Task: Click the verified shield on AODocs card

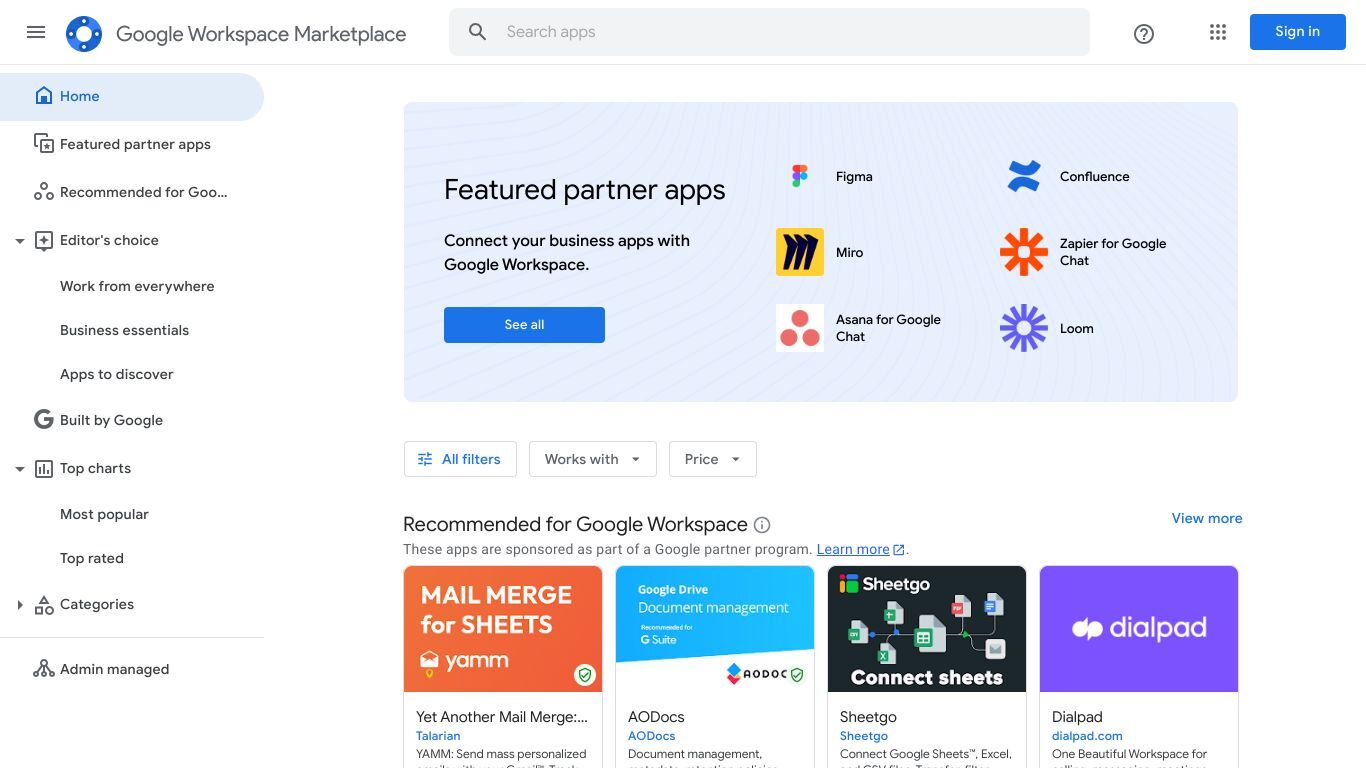Action: click(x=797, y=675)
